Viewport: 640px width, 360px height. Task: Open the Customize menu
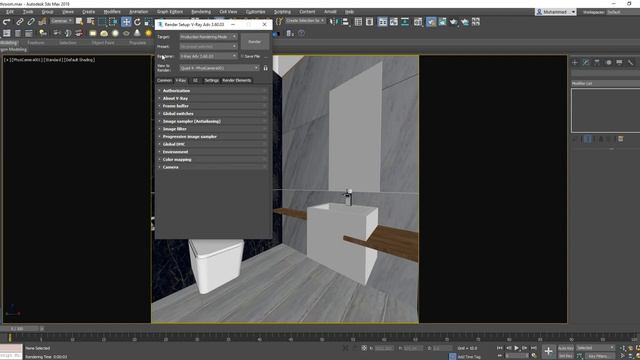pos(256,12)
